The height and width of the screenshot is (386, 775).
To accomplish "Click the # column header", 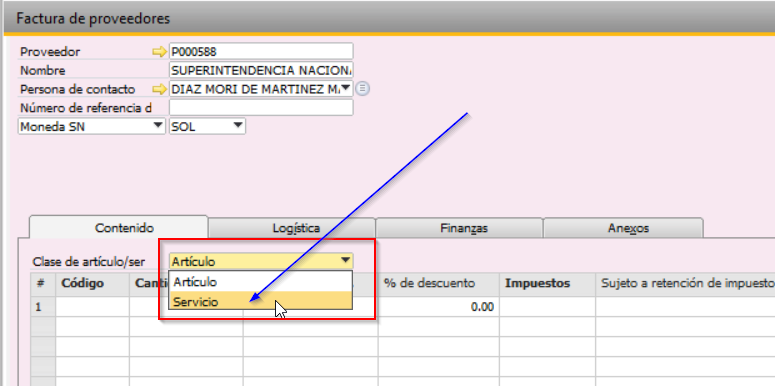I will tap(43, 284).
